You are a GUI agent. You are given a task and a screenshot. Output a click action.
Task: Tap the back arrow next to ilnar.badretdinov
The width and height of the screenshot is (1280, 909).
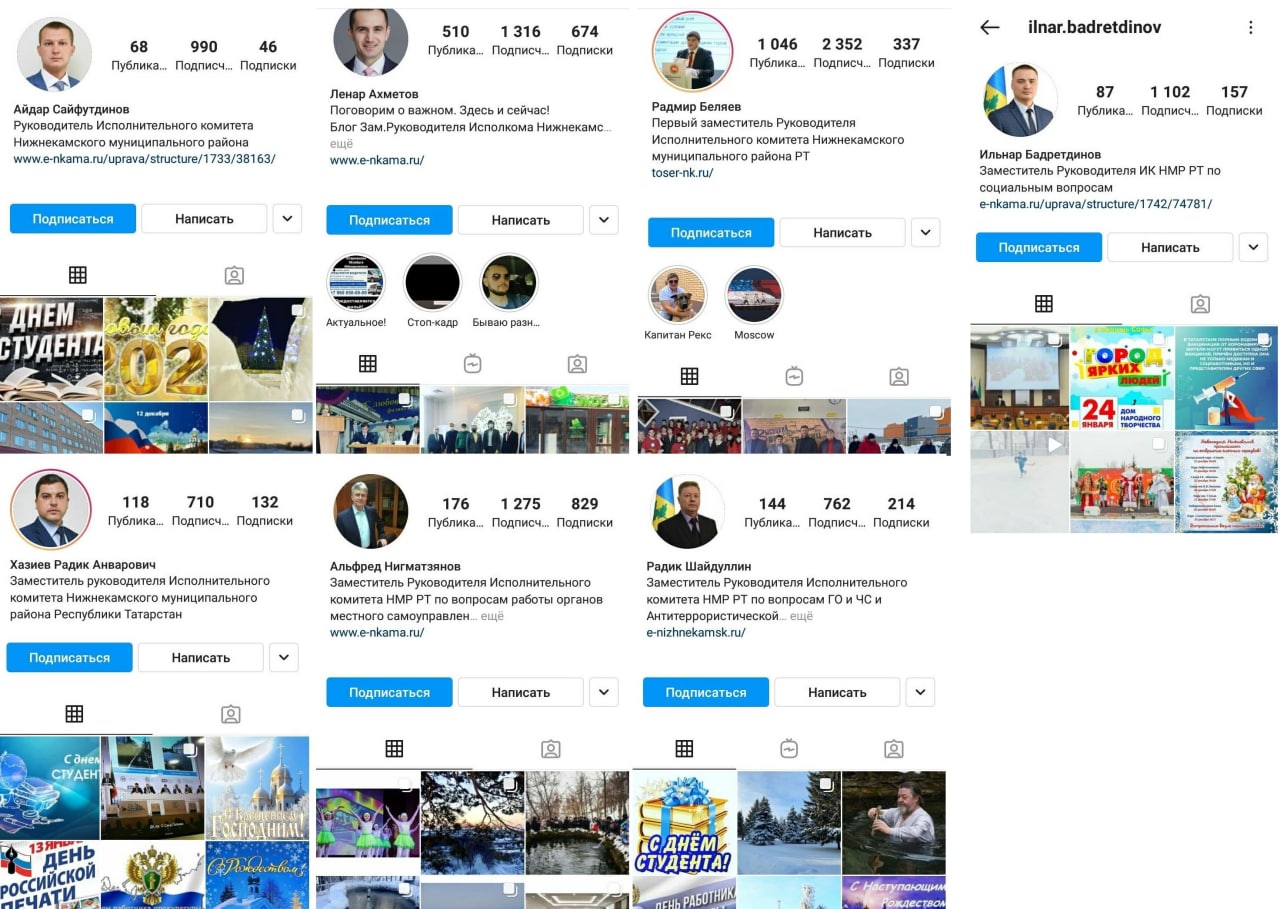click(x=990, y=28)
